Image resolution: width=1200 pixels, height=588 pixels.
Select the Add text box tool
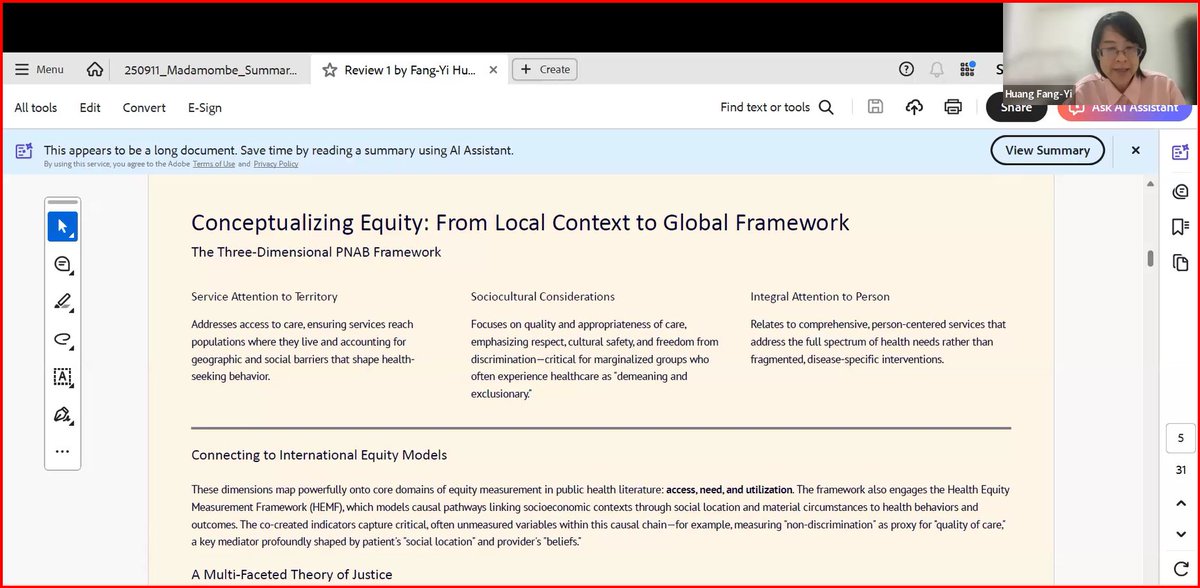click(62, 377)
